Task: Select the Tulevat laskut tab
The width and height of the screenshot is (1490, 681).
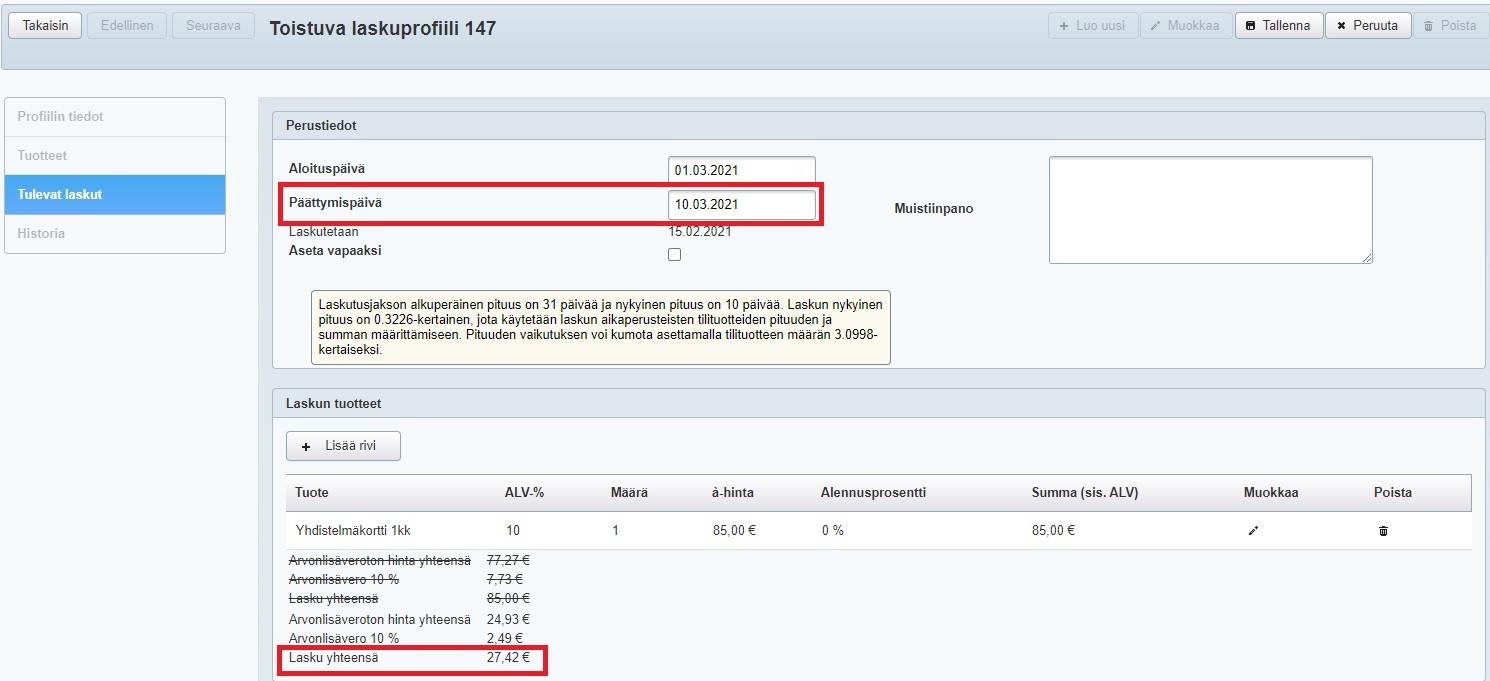Action: (x=115, y=195)
